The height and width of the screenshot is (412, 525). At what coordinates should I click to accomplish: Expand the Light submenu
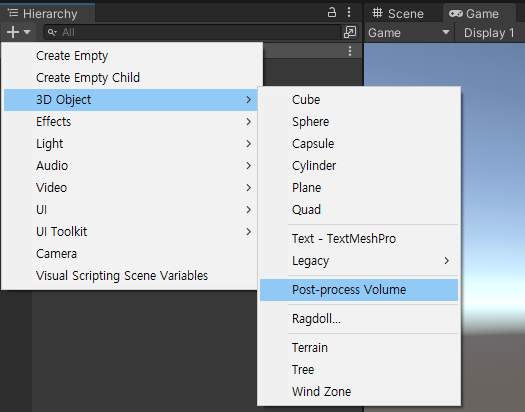pos(131,144)
